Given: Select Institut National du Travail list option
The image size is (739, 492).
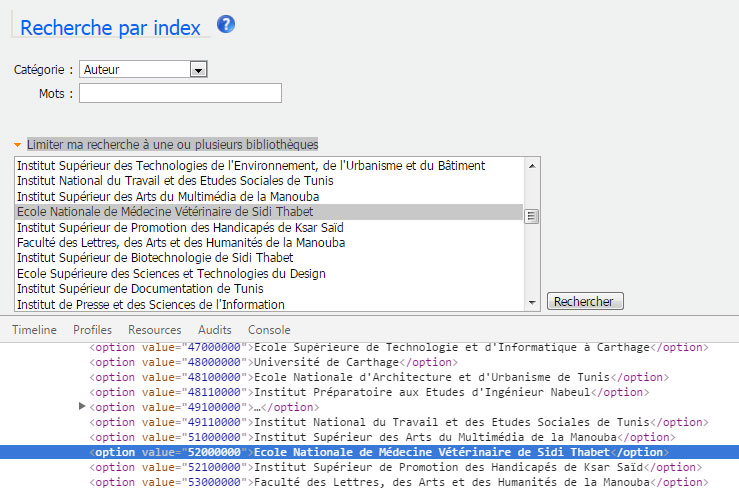Looking at the screenshot, I should (269, 181).
